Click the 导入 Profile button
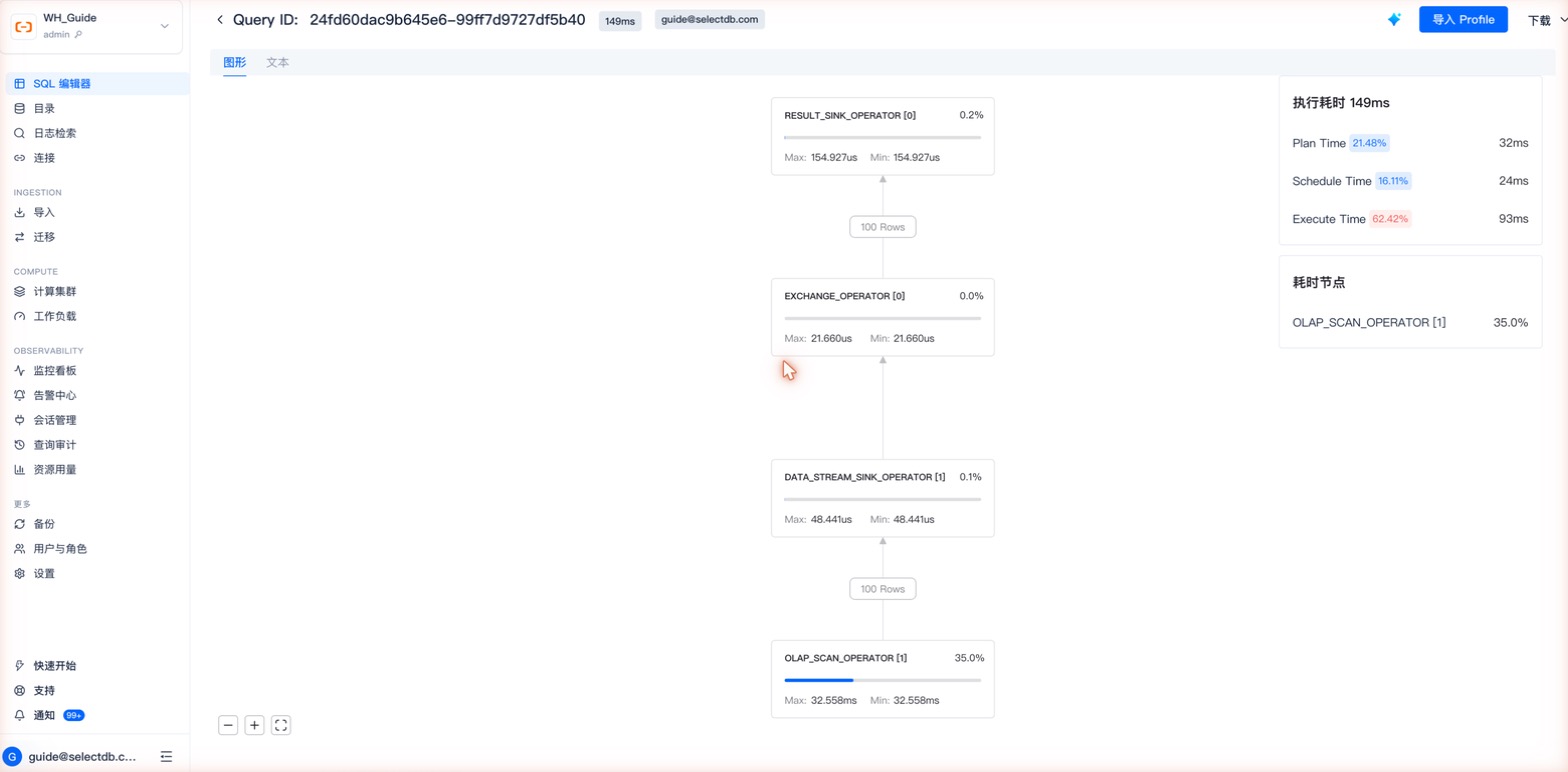This screenshot has width=1568, height=772. click(x=1463, y=19)
